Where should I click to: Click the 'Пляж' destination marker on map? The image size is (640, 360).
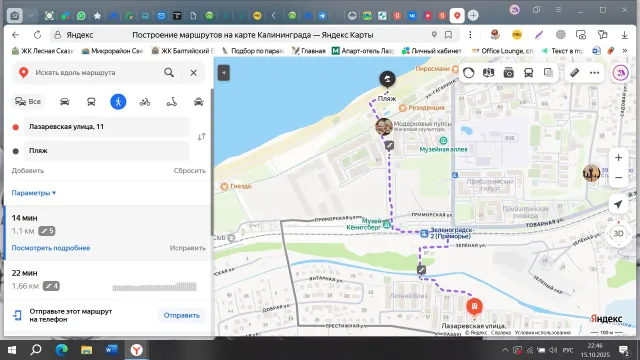[387, 79]
